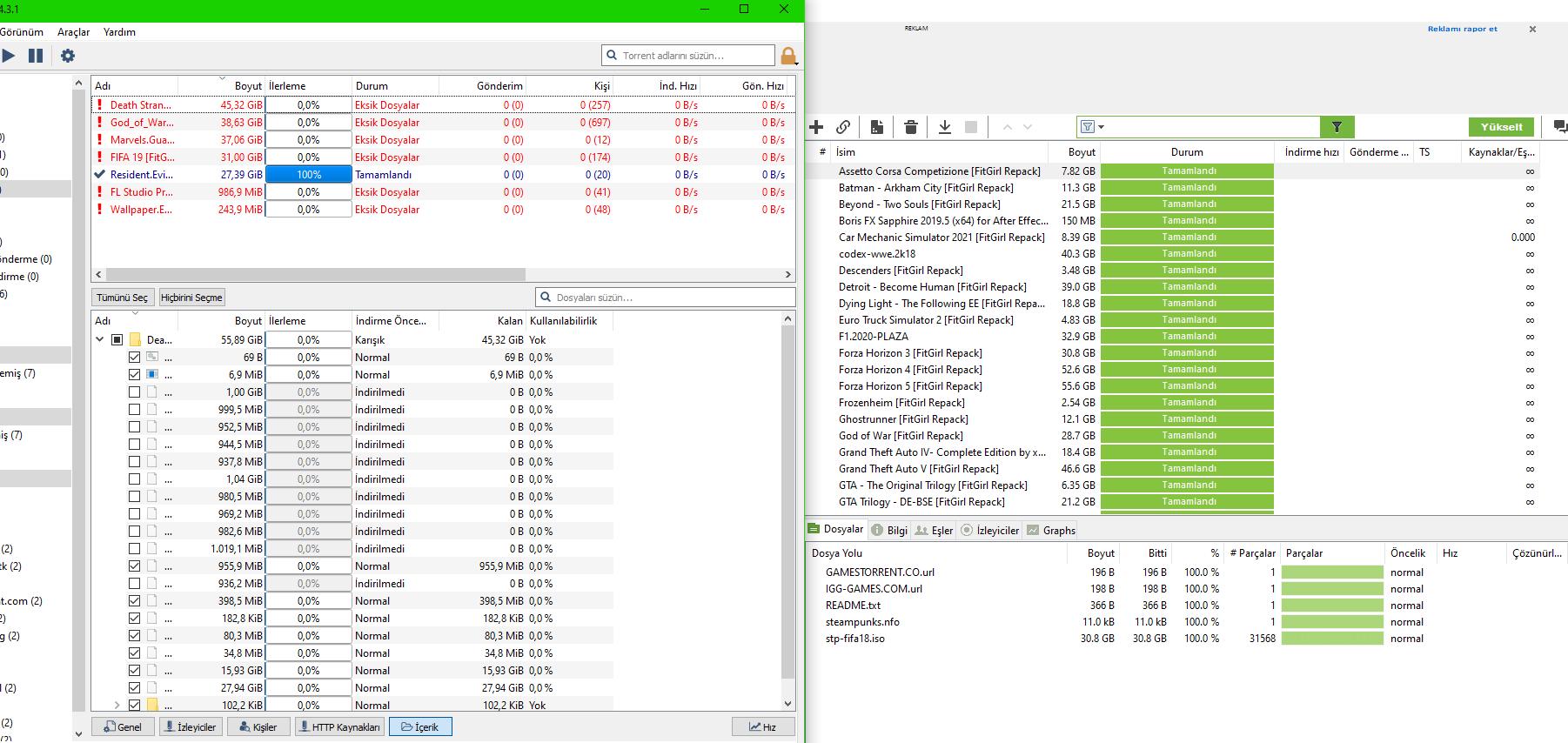Click the green funnel filter button
Screen dimensions: 1568x743
click(1337, 127)
